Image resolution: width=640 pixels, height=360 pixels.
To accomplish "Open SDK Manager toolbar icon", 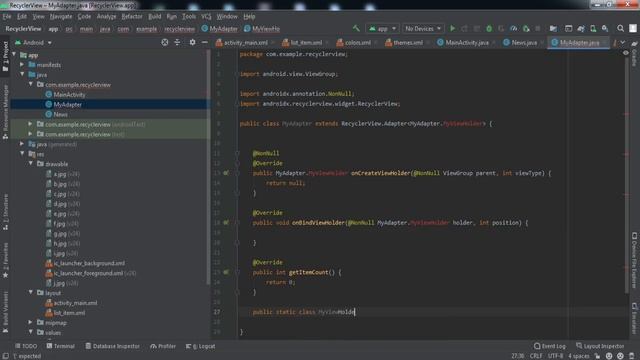I will (605, 29).
